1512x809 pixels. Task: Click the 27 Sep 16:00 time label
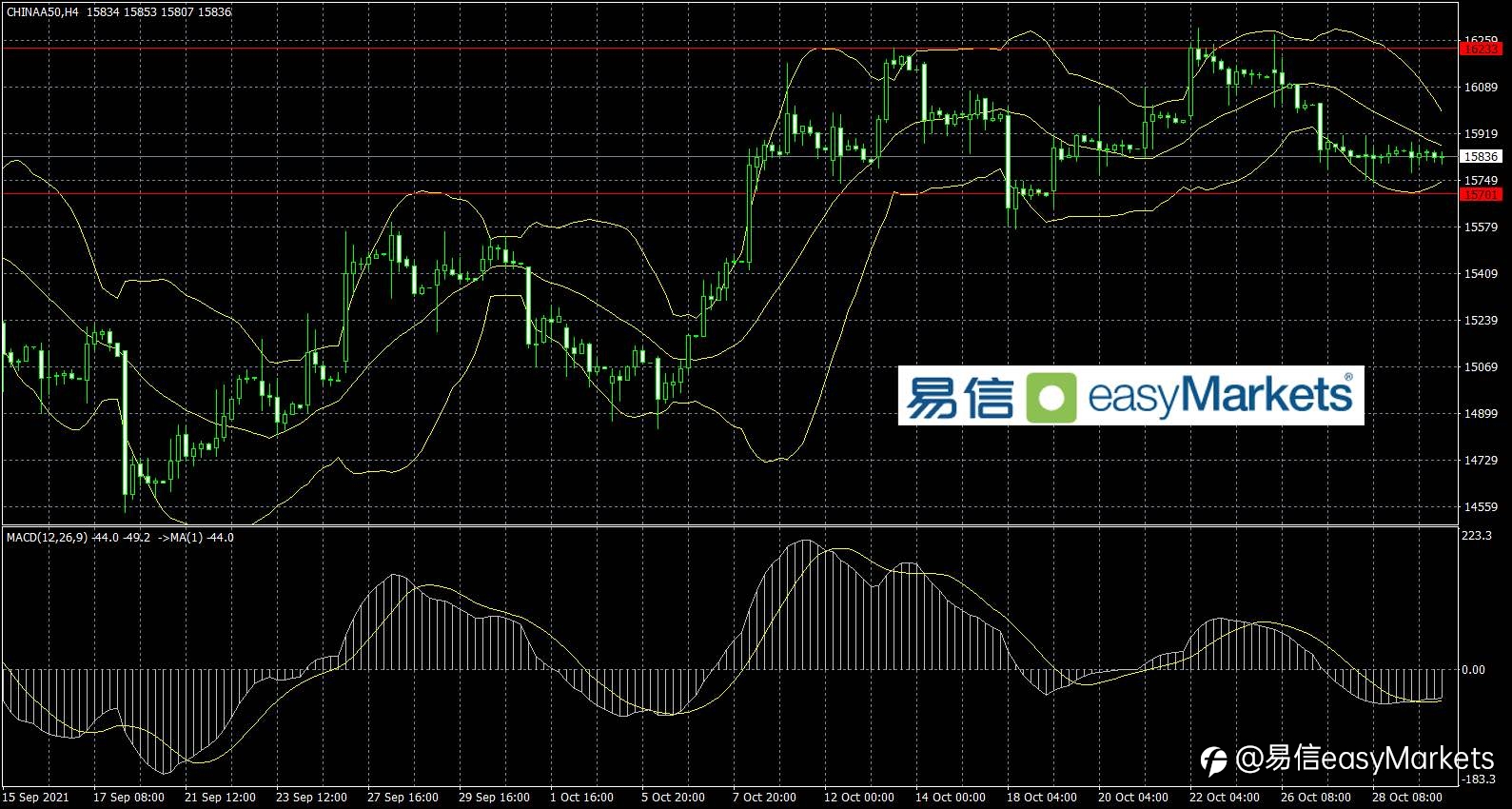403,798
